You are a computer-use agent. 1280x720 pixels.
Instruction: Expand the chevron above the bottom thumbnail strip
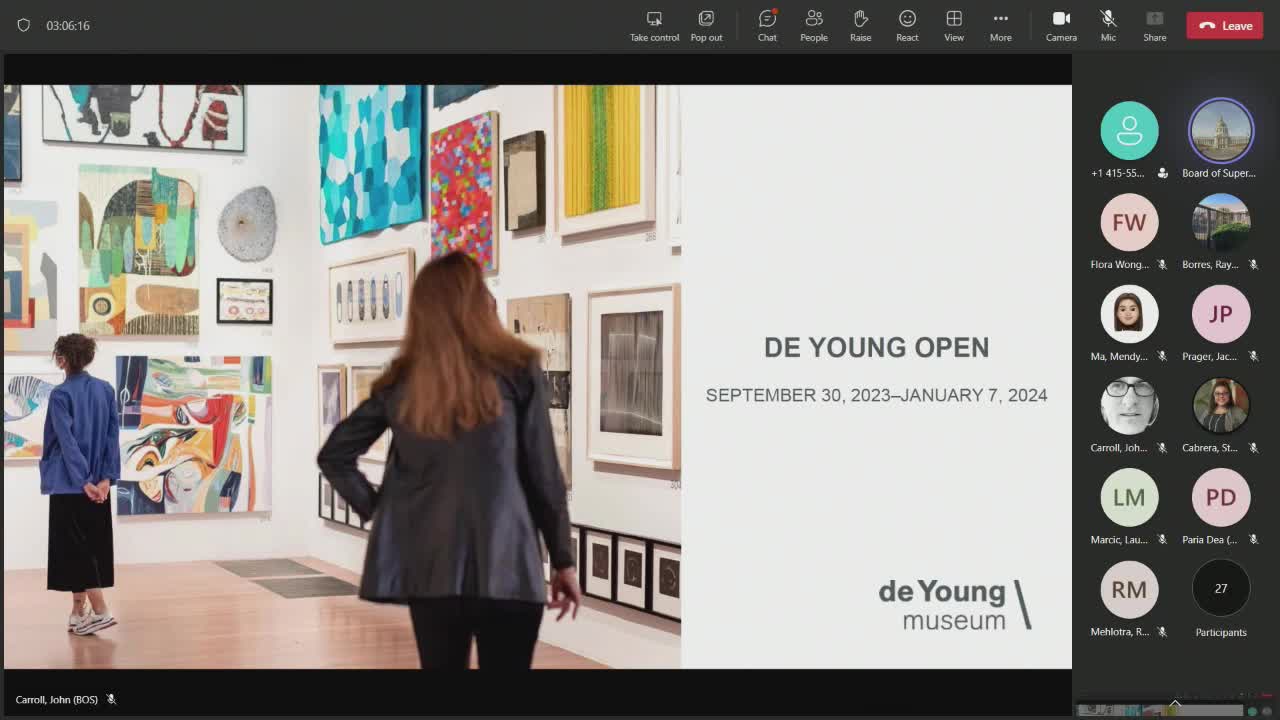(1175, 703)
